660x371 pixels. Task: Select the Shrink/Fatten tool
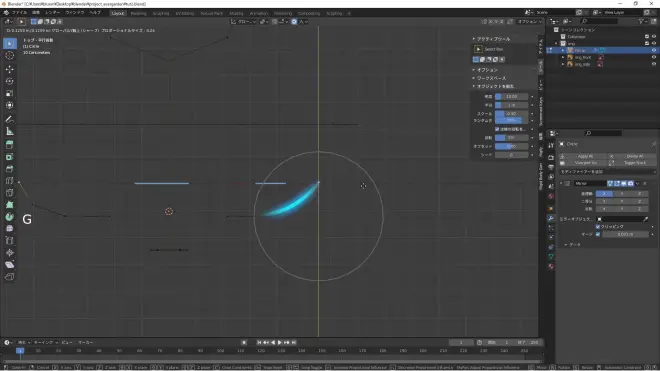(x=10, y=253)
